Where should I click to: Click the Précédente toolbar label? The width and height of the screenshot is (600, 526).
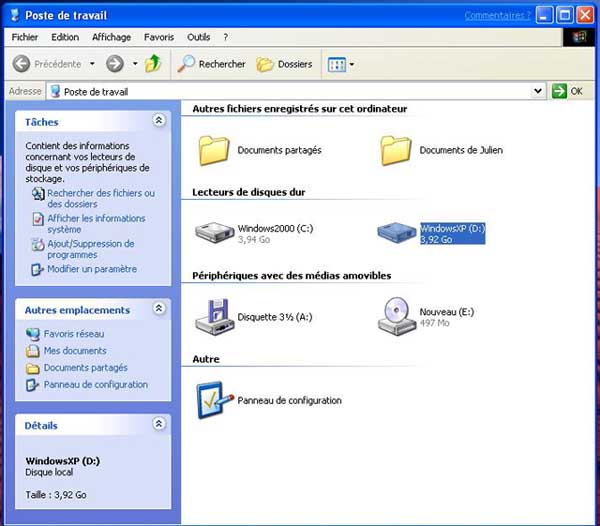tap(58, 64)
